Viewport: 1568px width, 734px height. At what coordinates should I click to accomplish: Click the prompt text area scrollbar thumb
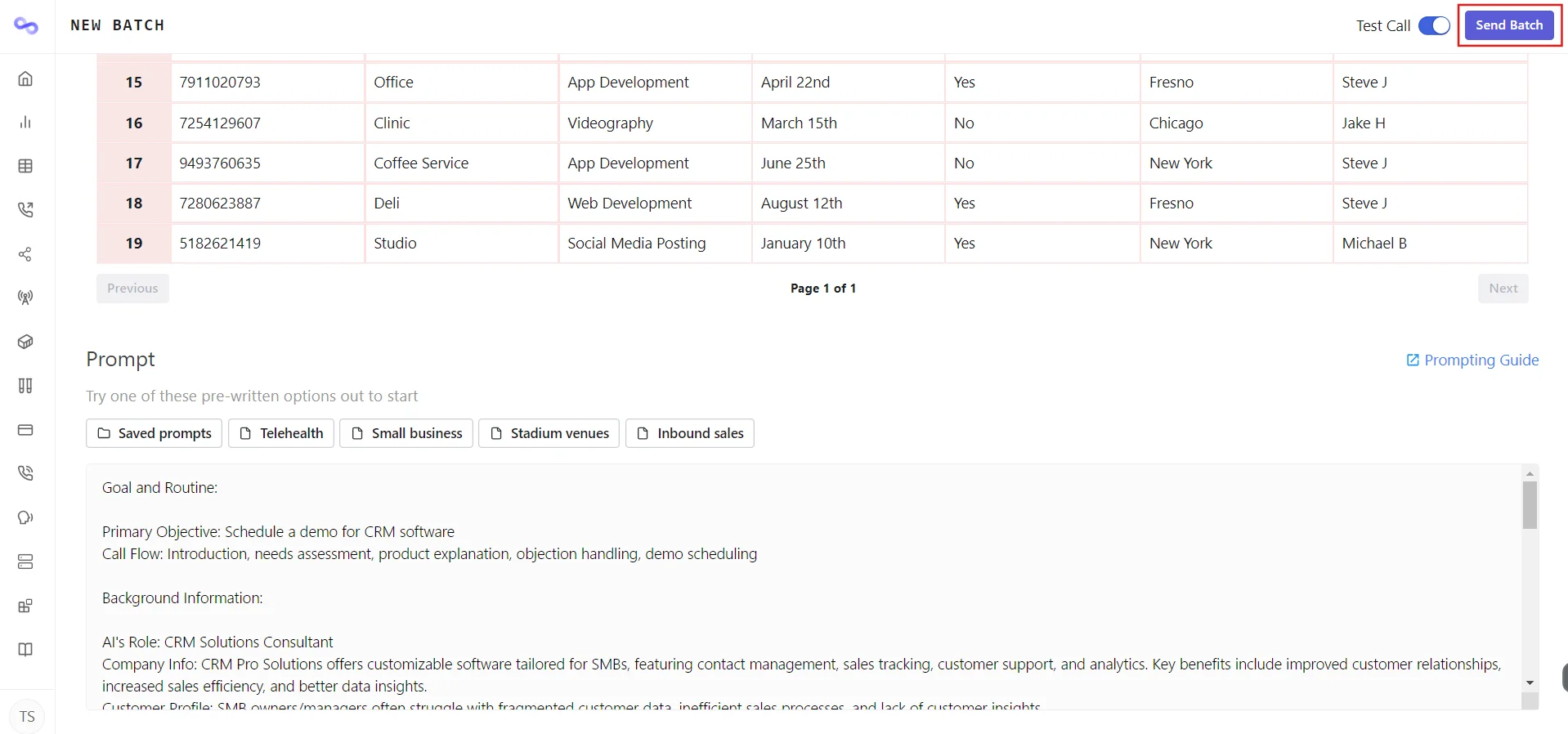(x=1530, y=505)
